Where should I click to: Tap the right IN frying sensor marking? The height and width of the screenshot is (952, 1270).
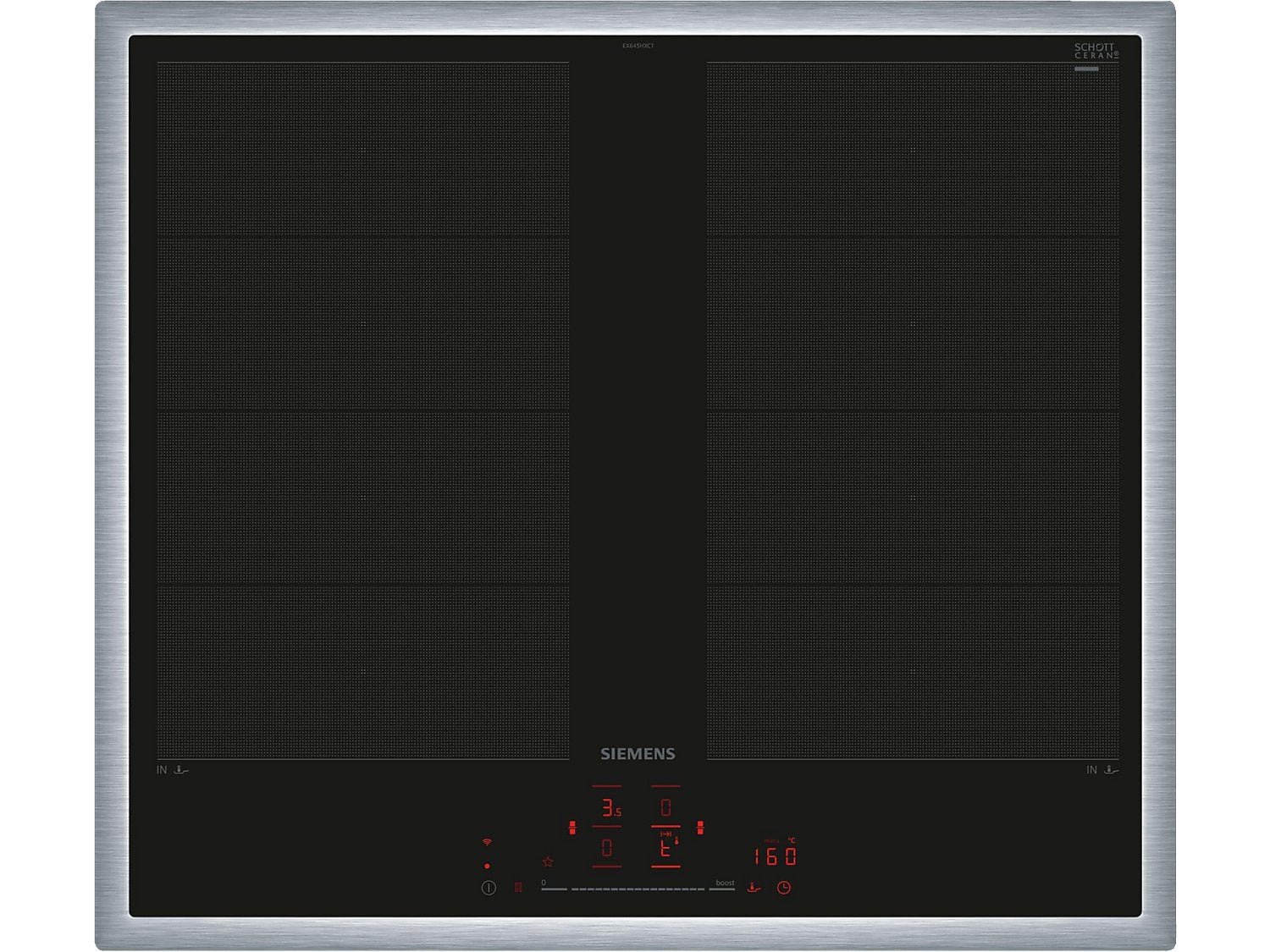[1102, 770]
